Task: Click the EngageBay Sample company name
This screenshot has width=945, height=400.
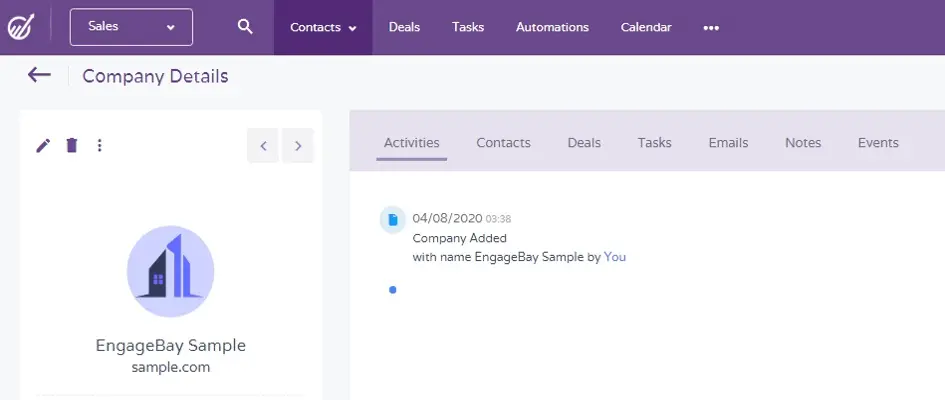Action: coord(171,346)
